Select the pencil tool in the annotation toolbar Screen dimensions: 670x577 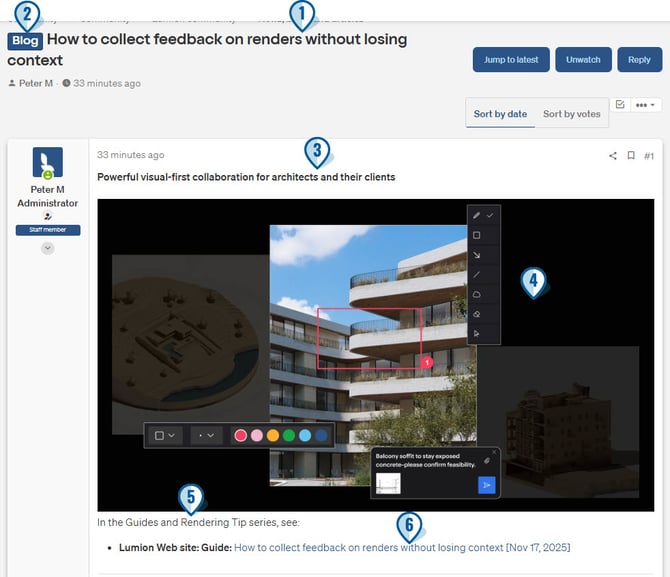tap(477, 215)
